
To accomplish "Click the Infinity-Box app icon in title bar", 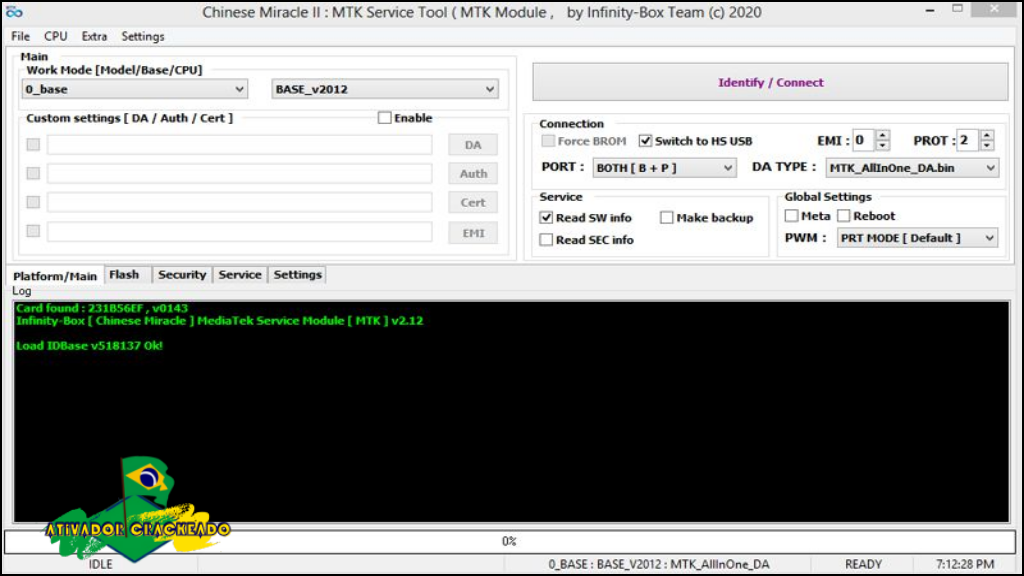I will (14, 12).
